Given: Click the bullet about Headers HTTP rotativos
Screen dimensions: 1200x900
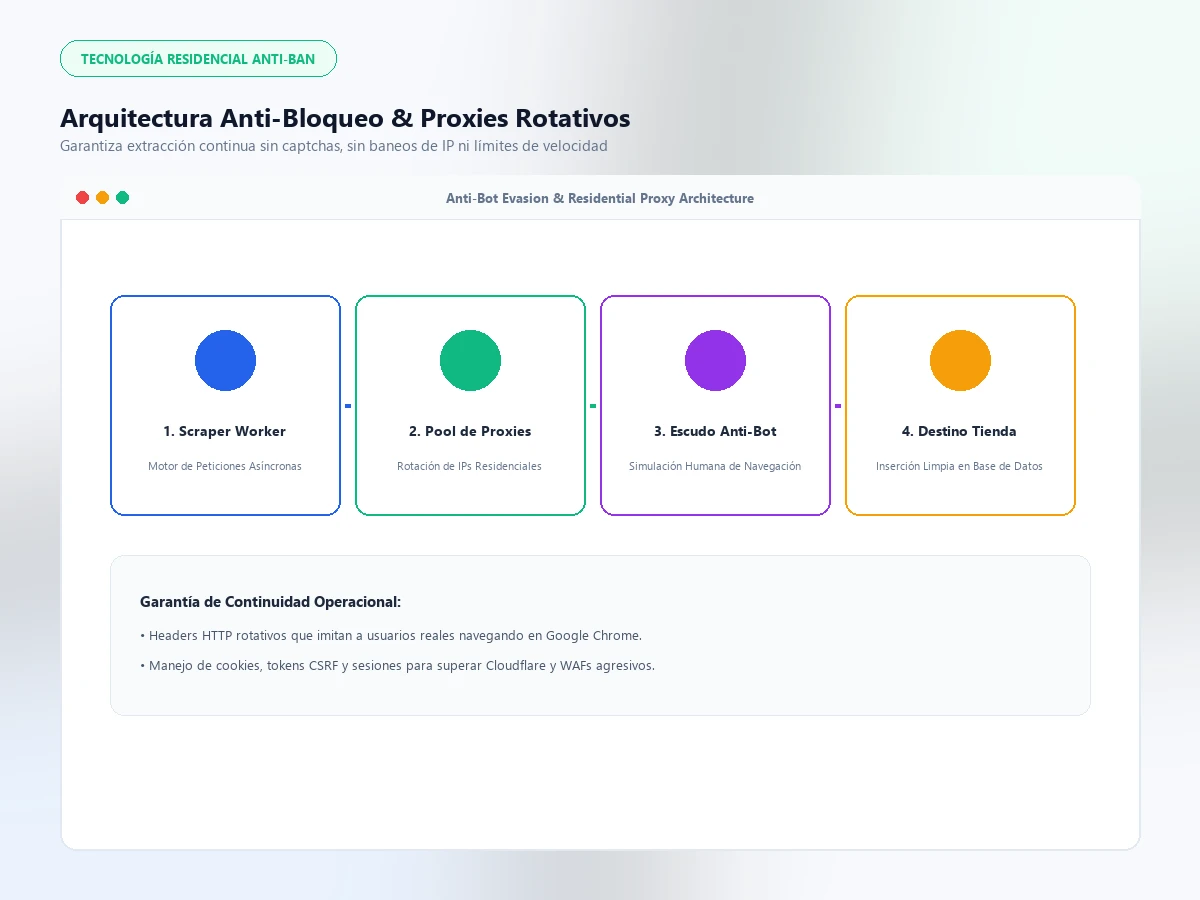Looking at the screenshot, I should (x=391, y=635).
